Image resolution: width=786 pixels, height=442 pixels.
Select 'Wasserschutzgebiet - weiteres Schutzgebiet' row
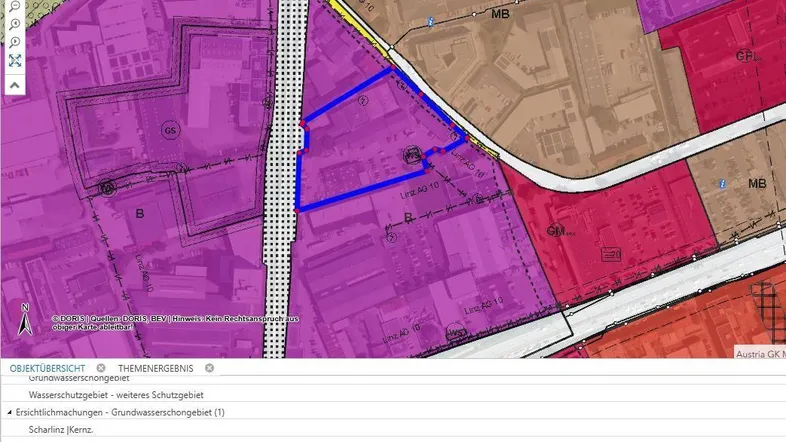click(393, 395)
